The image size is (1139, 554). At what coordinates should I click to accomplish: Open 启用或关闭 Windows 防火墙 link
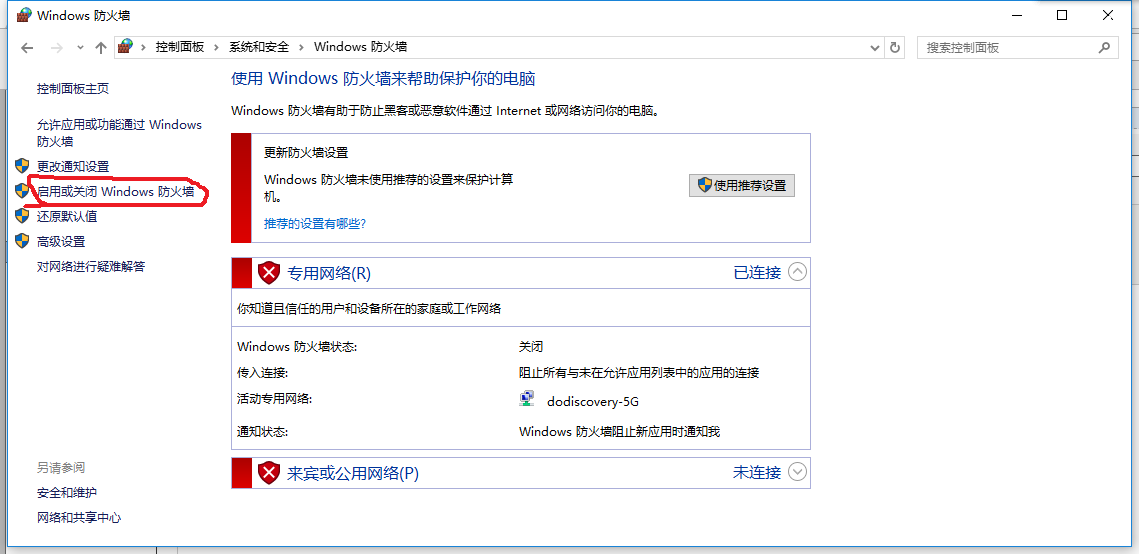[116, 192]
